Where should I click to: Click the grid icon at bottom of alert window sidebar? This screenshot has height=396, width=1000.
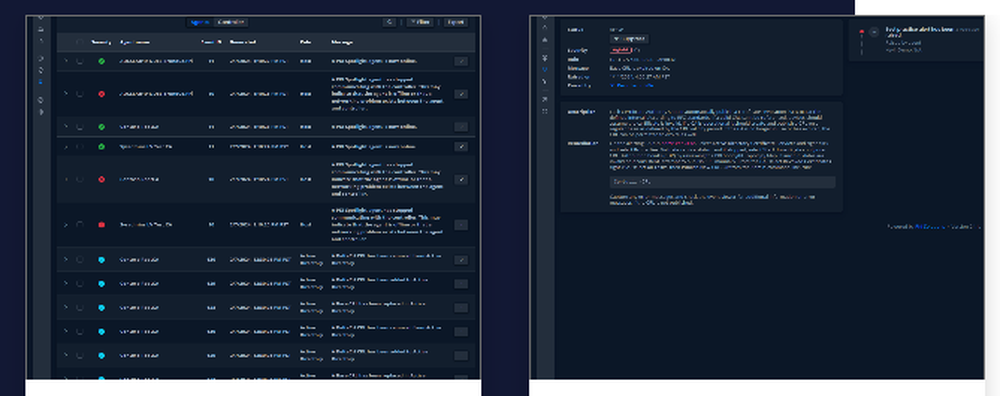[x=545, y=111]
